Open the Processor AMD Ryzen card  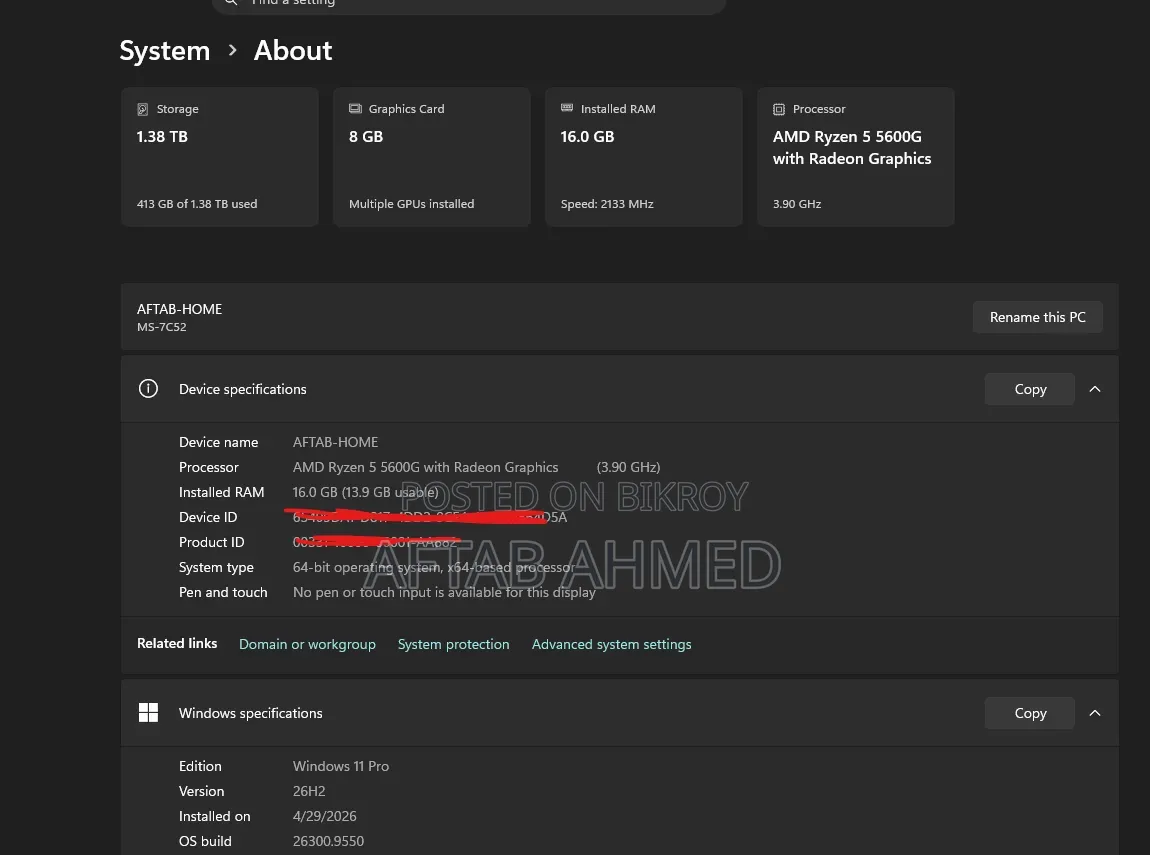856,157
